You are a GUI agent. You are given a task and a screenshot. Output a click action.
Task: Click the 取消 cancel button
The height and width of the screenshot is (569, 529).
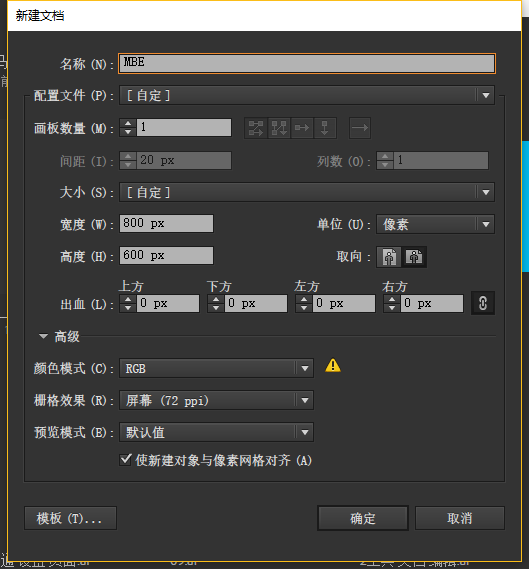coord(460,518)
